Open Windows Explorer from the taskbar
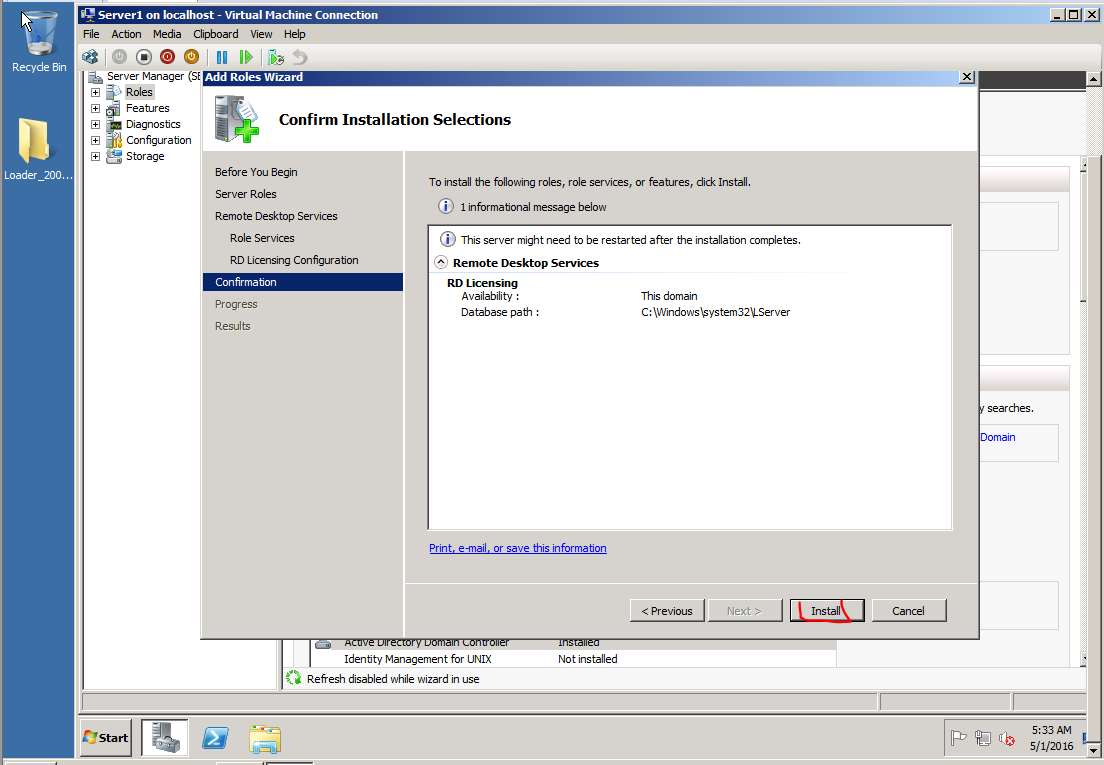Screen dimensions: 1104x765 [x=265, y=738]
